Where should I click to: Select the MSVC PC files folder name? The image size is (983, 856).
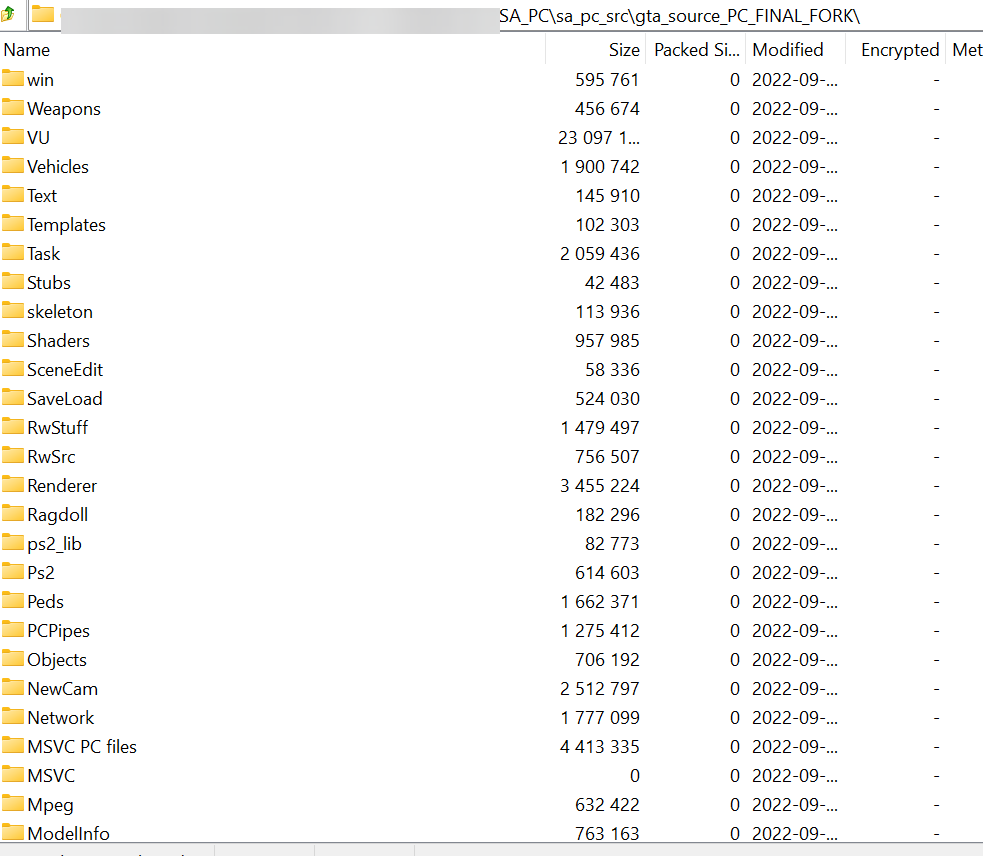coord(82,746)
